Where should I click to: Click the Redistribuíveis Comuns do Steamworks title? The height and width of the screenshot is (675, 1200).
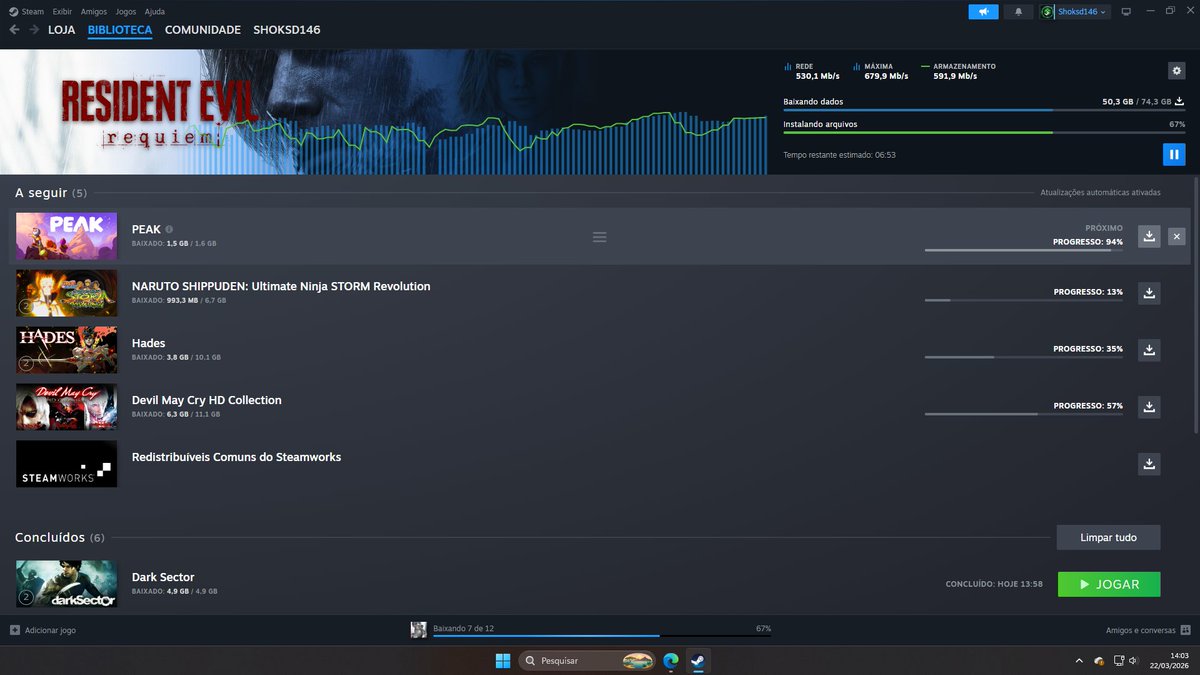pos(237,457)
